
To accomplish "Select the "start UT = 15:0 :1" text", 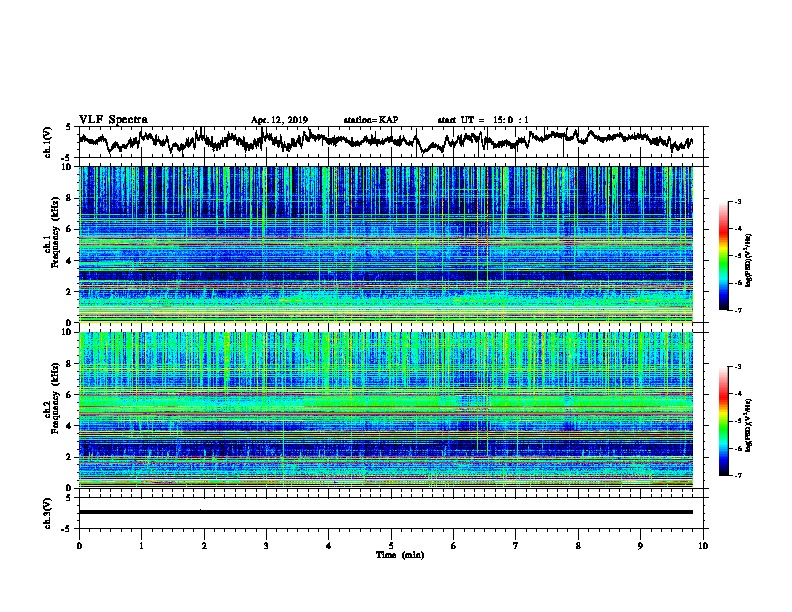I will pyautogui.click(x=483, y=120).
